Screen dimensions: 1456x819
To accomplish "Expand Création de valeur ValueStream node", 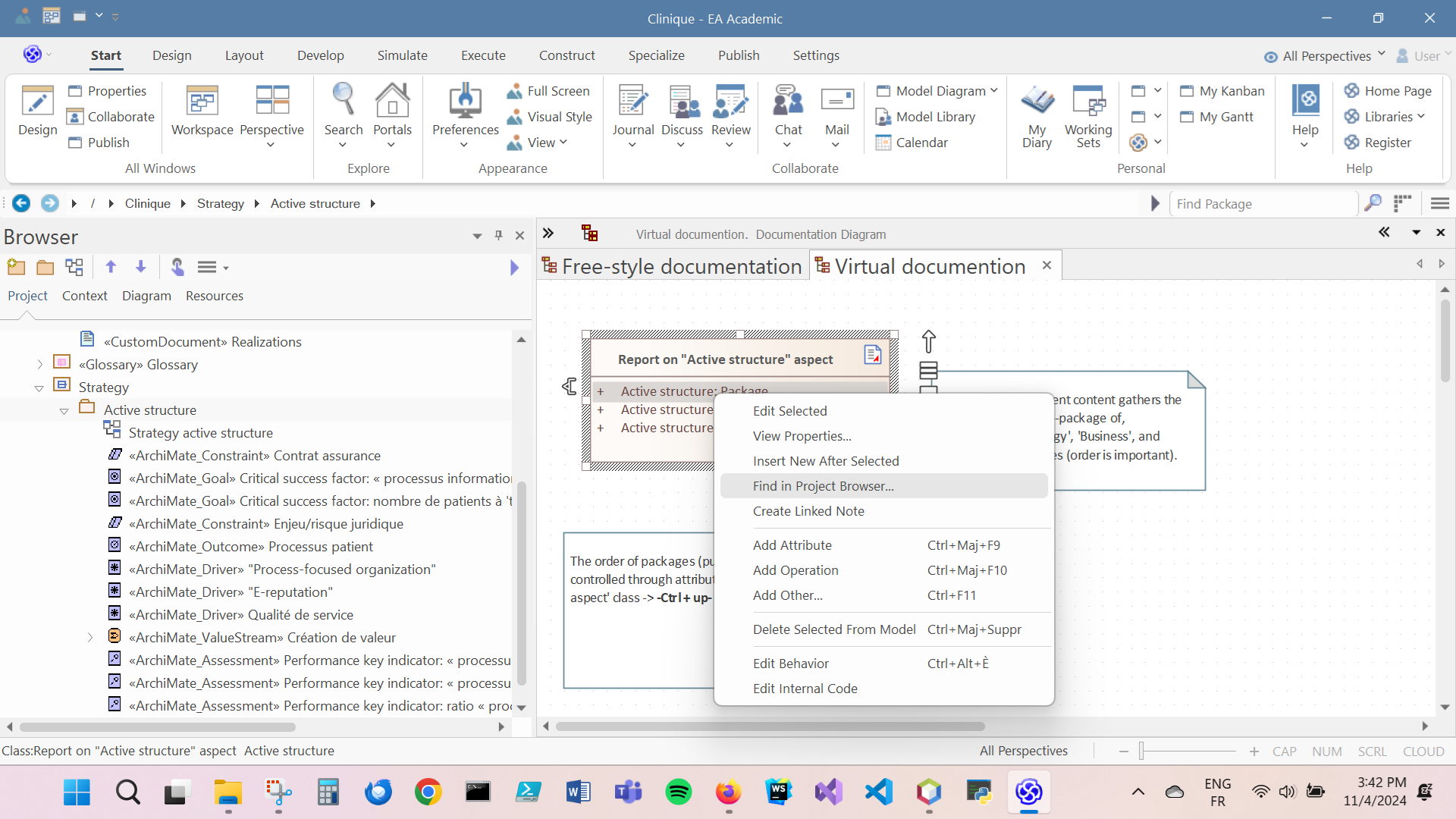I will tap(89, 638).
